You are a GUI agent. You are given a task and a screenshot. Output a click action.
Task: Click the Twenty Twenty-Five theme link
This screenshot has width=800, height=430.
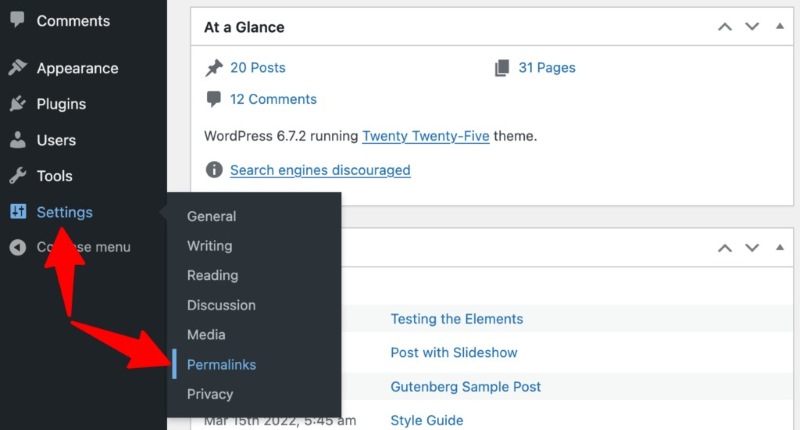(425, 135)
